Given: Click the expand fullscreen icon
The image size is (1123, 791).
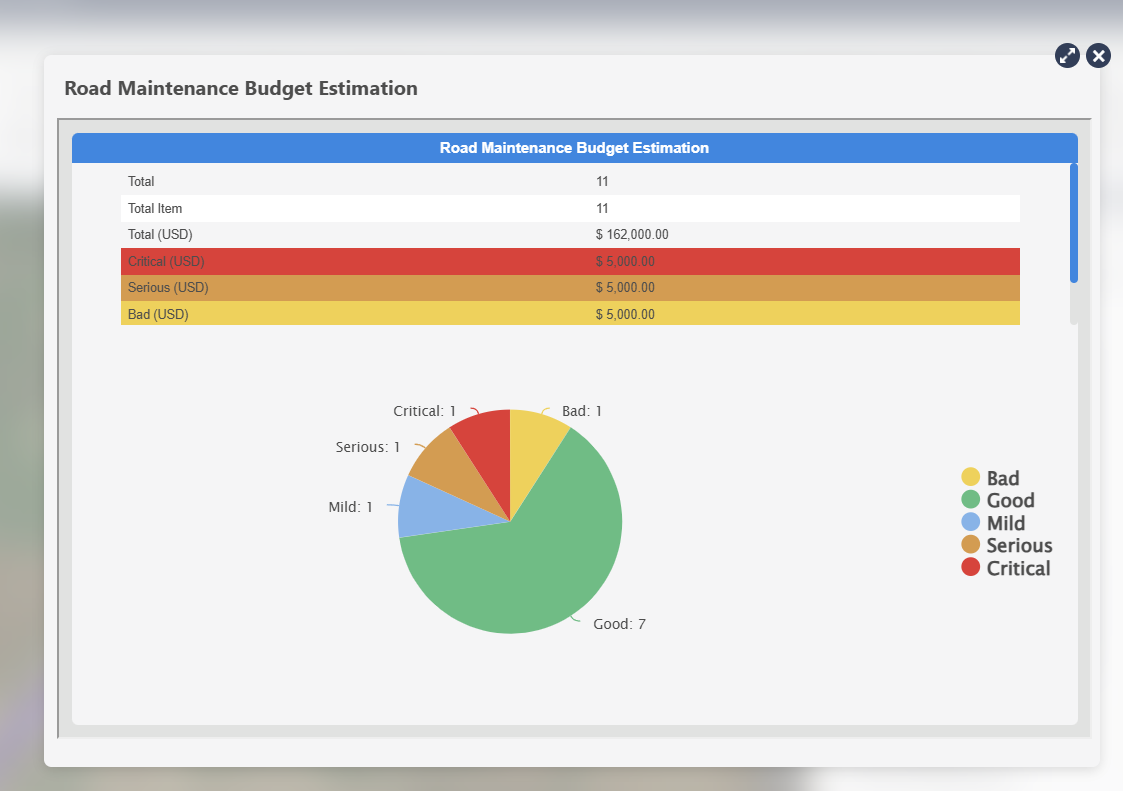Looking at the screenshot, I should coord(1067,56).
